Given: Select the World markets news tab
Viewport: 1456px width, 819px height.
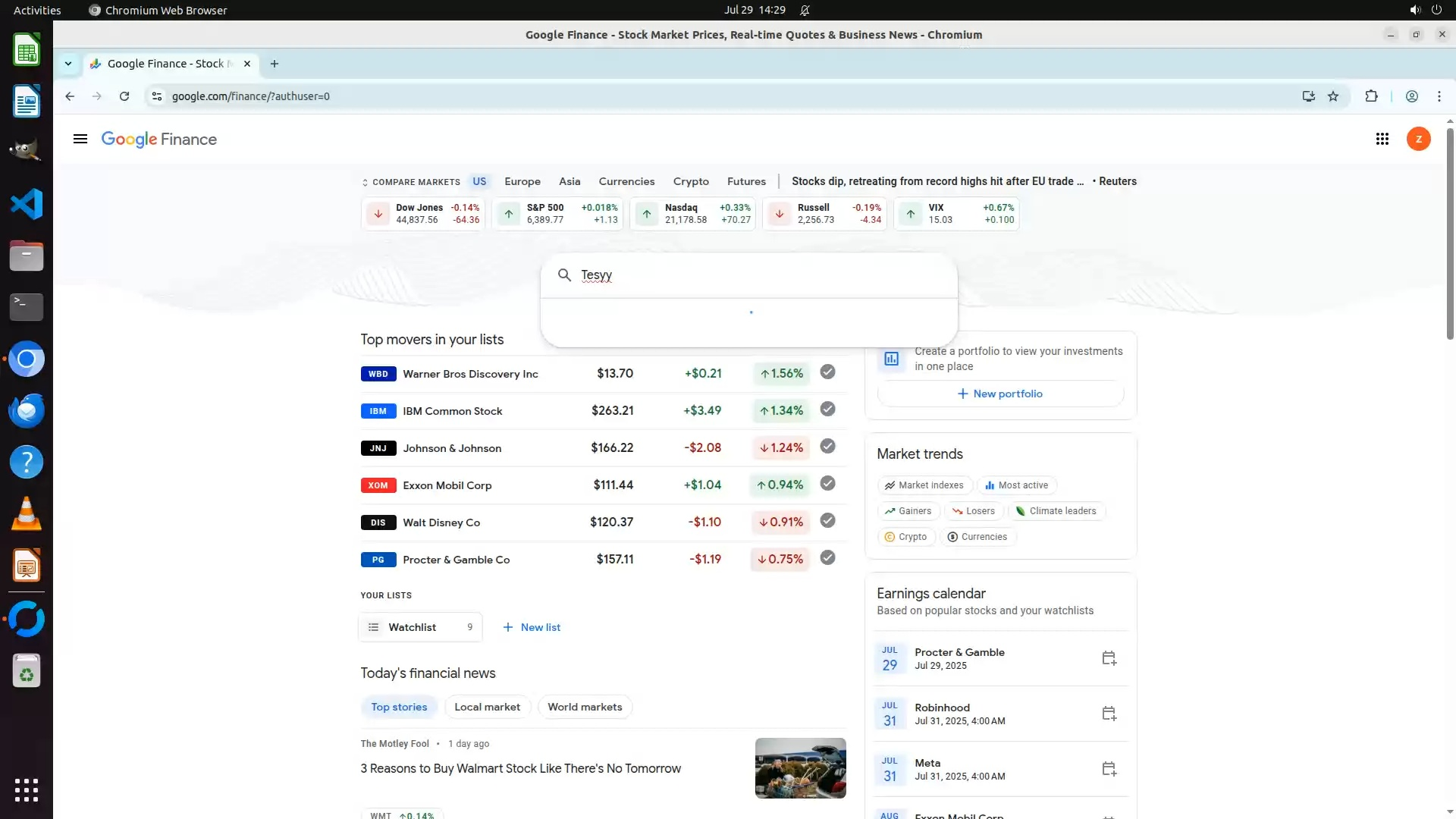Looking at the screenshot, I should pyautogui.click(x=585, y=707).
